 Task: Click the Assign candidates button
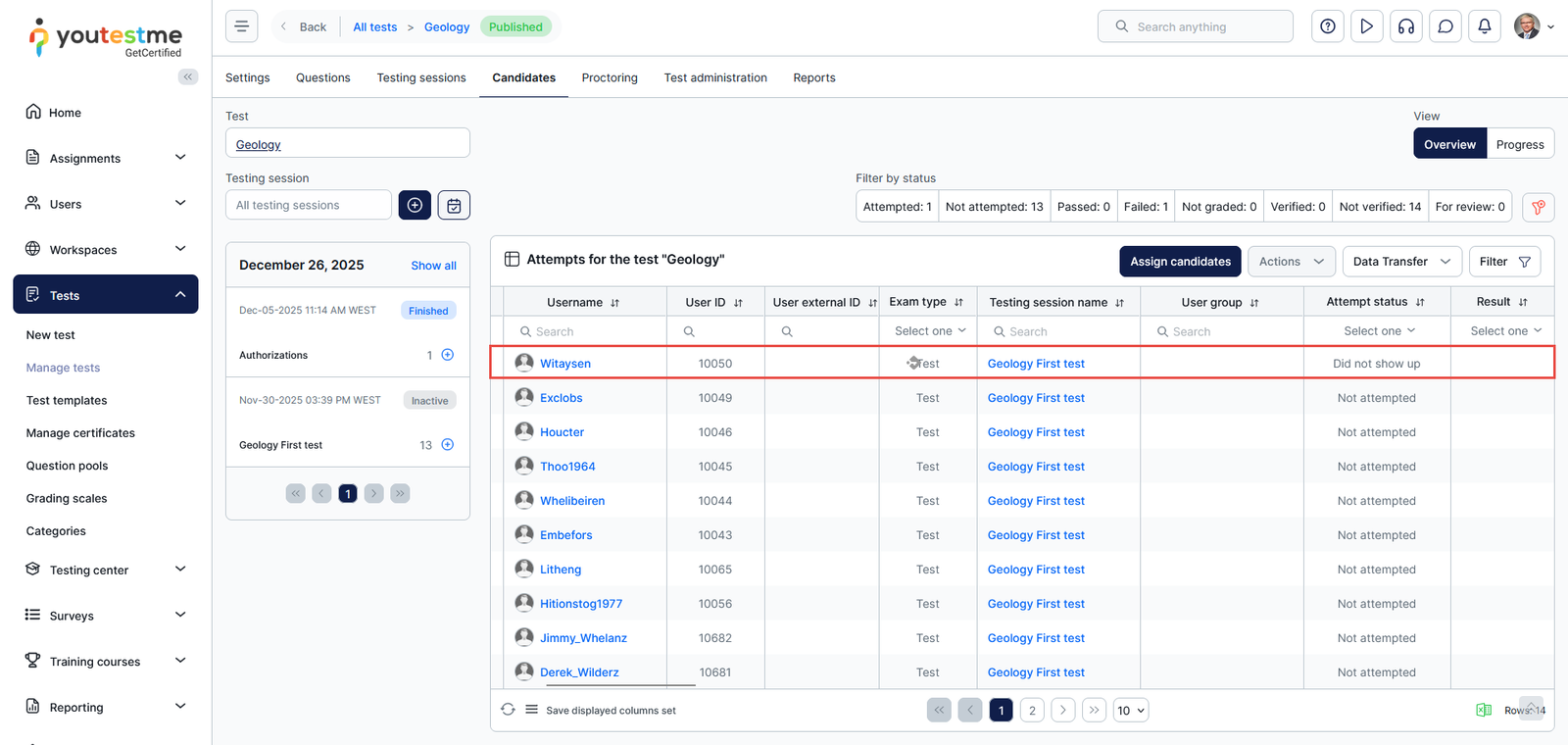pyautogui.click(x=1180, y=262)
